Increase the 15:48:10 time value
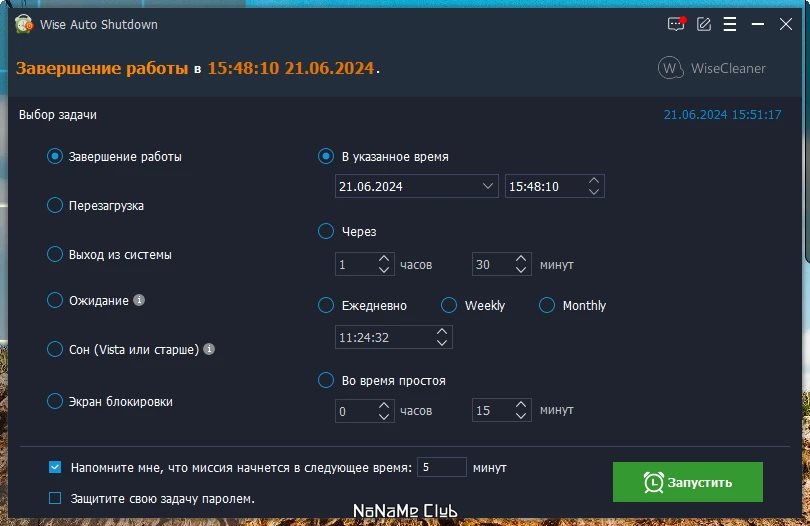The height and width of the screenshot is (526, 810). coord(594,181)
